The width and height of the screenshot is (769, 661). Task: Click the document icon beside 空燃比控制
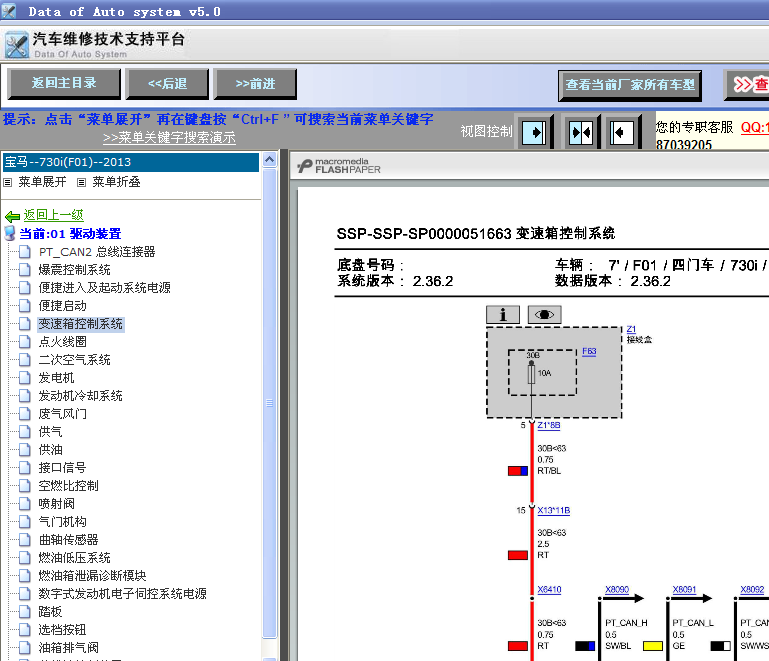pos(25,485)
